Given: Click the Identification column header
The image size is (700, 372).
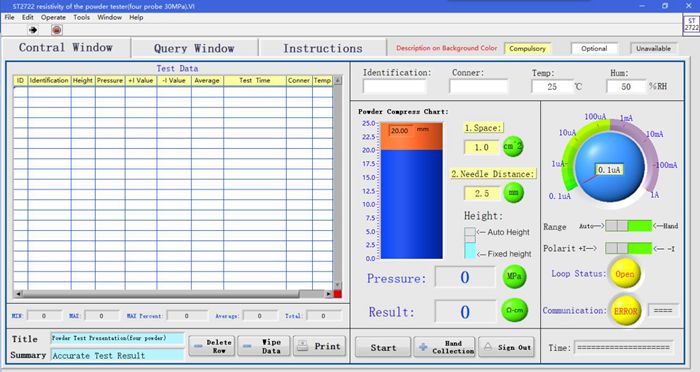Looking at the screenshot, I should tap(49, 80).
